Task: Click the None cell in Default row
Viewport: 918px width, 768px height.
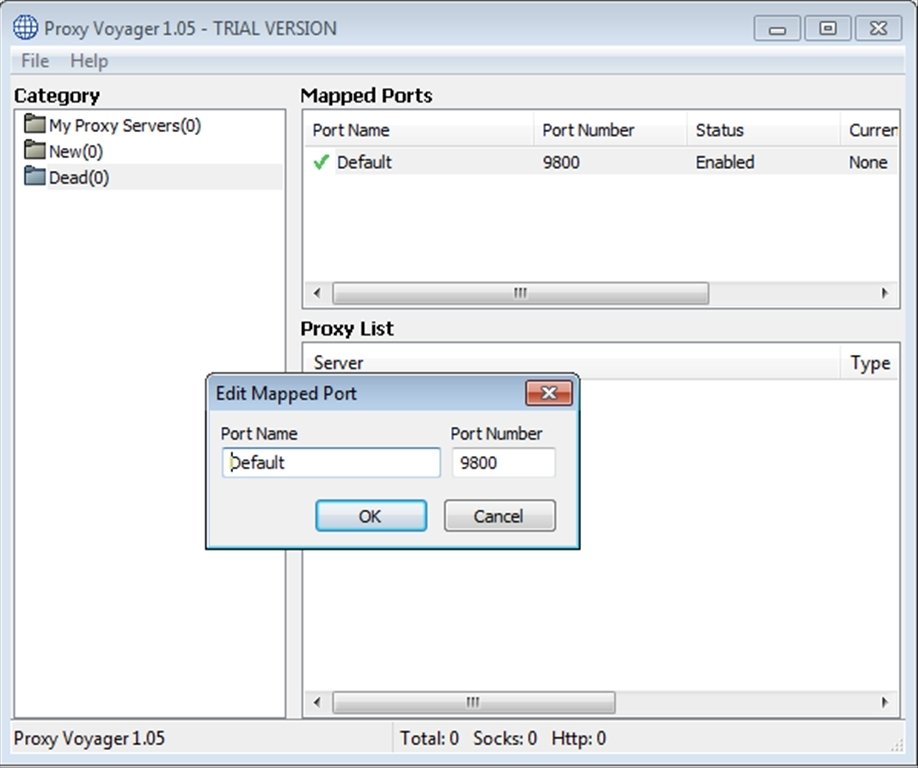Action: click(868, 162)
